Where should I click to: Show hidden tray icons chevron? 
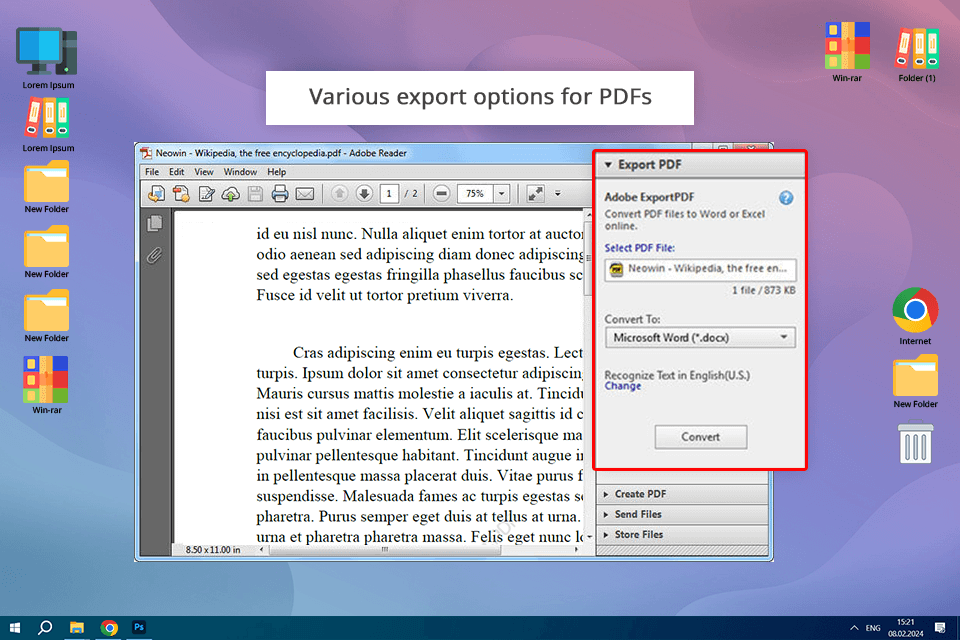coord(854,628)
